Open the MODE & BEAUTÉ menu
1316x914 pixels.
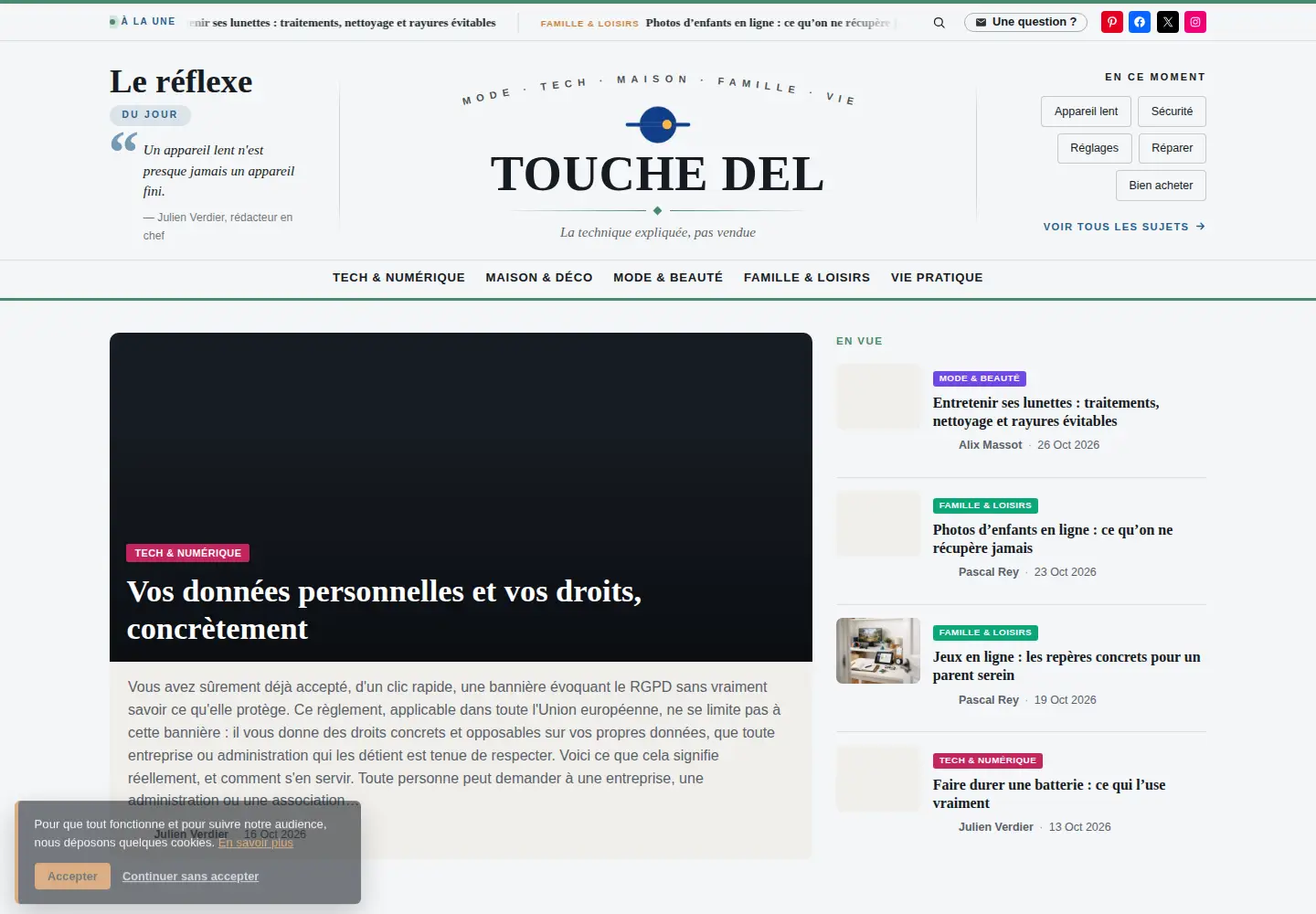pos(668,278)
